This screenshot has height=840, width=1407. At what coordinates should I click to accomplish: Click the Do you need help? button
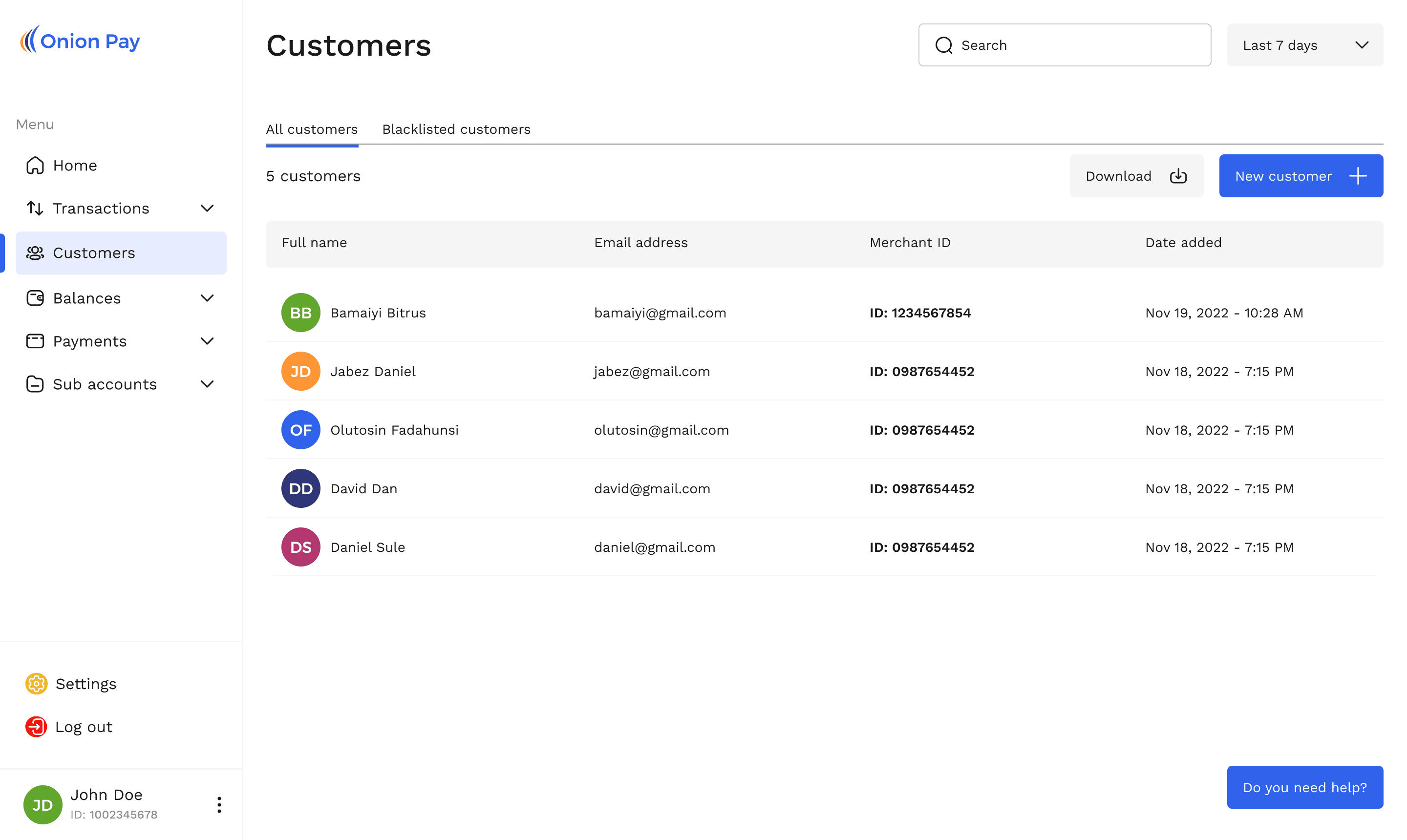point(1305,787)
